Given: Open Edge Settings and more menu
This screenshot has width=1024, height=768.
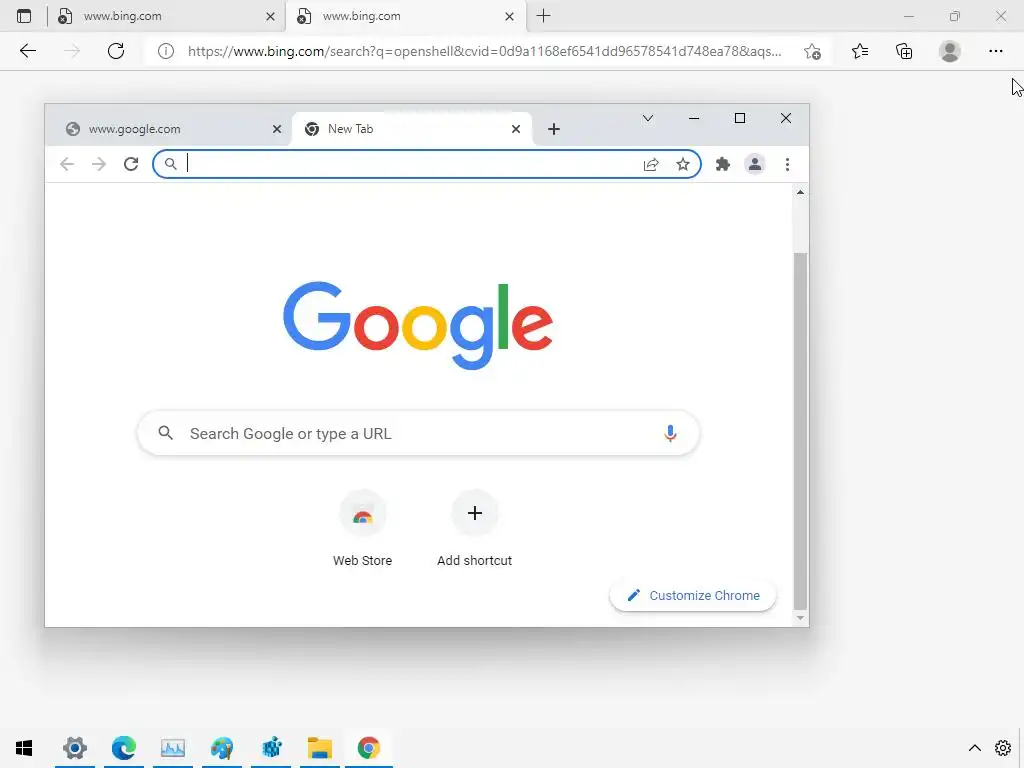Looking at the screenshot, I should click(x=995, y=51).
